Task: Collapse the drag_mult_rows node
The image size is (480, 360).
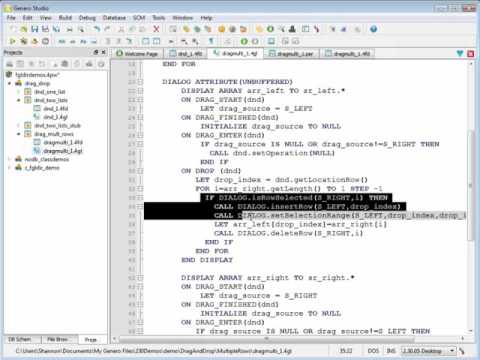Action: (19, 134)
